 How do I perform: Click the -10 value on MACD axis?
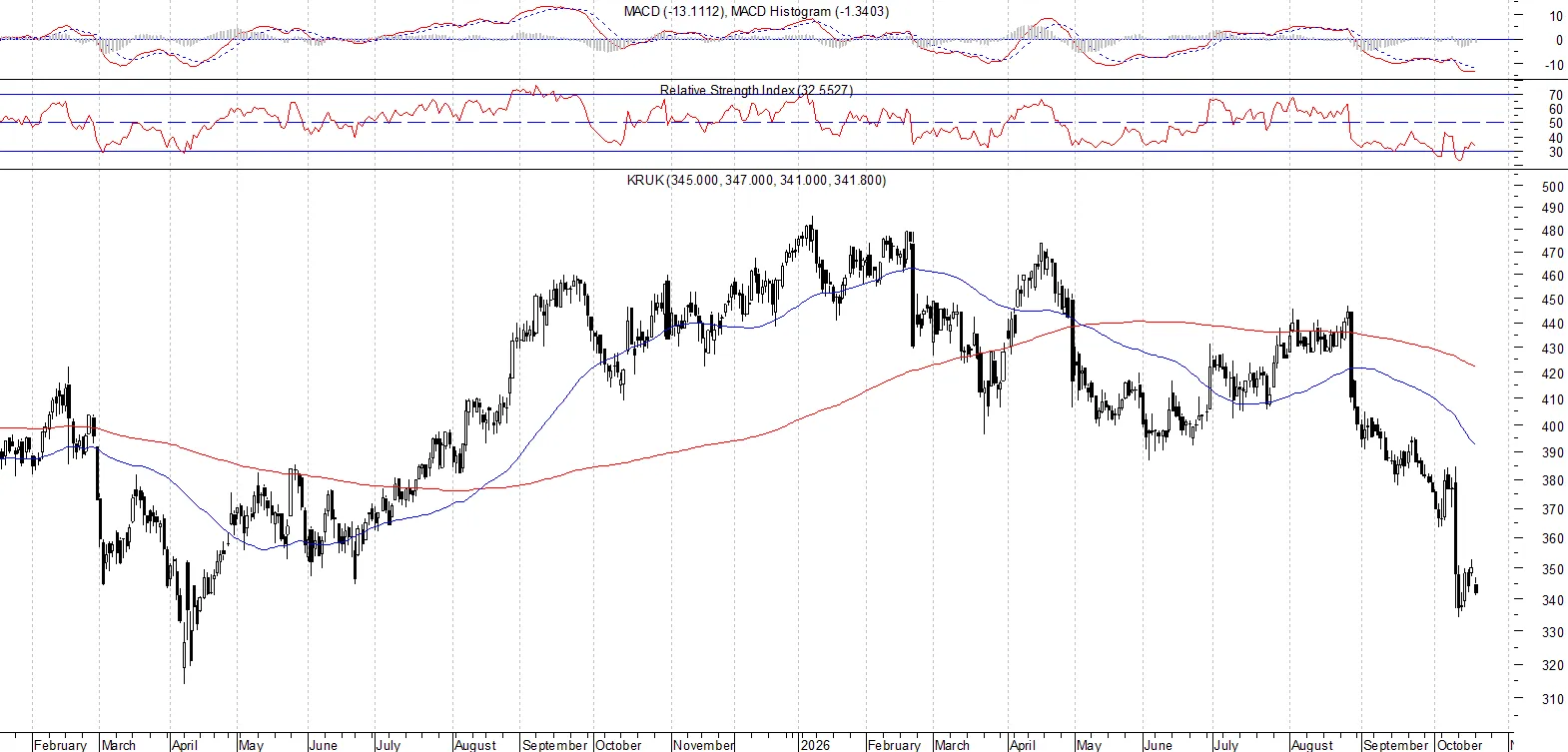[1554, 65]
